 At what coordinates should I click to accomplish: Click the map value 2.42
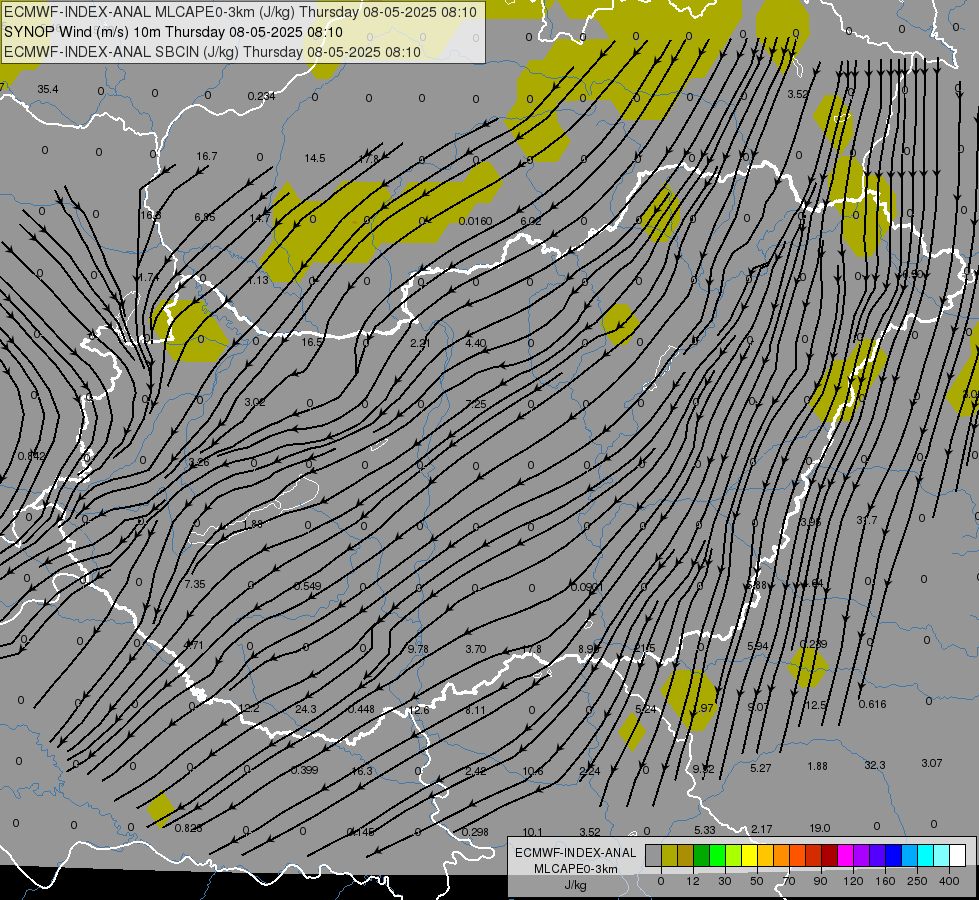(x=476, y=771)
